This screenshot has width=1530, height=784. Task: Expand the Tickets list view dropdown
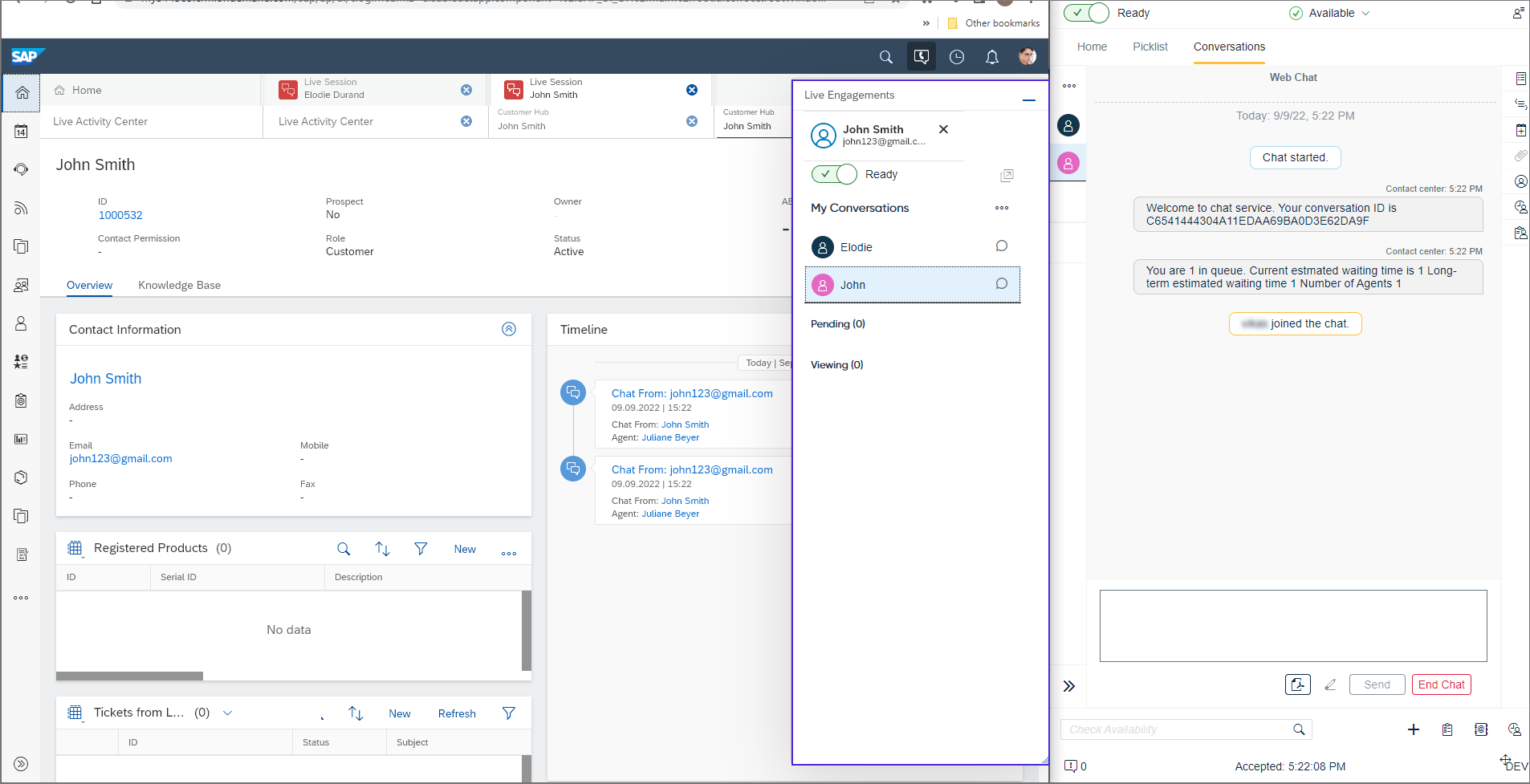228,713
